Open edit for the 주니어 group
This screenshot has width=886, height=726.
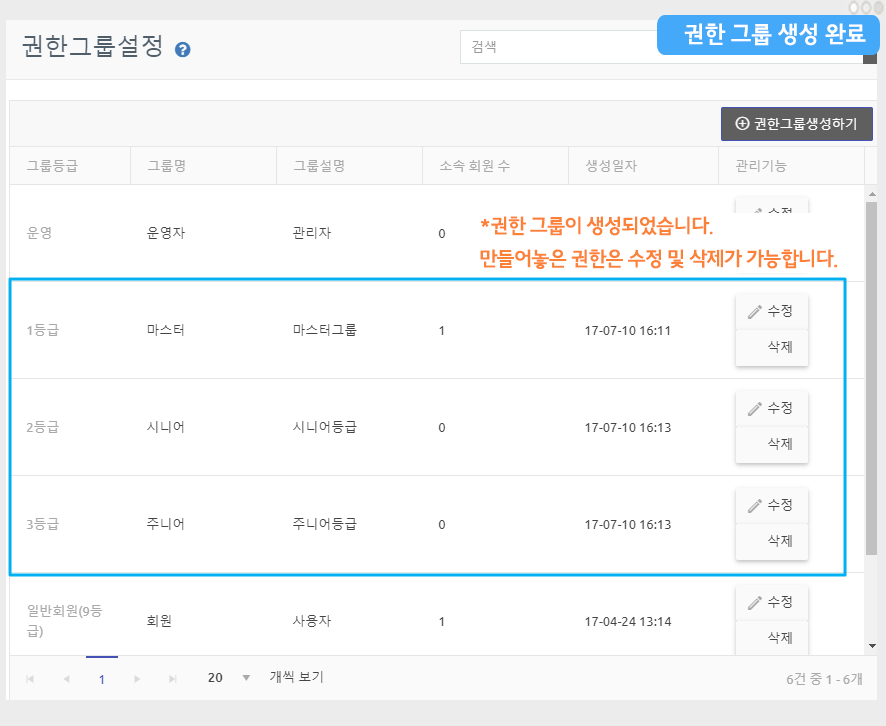click(771, 505)
